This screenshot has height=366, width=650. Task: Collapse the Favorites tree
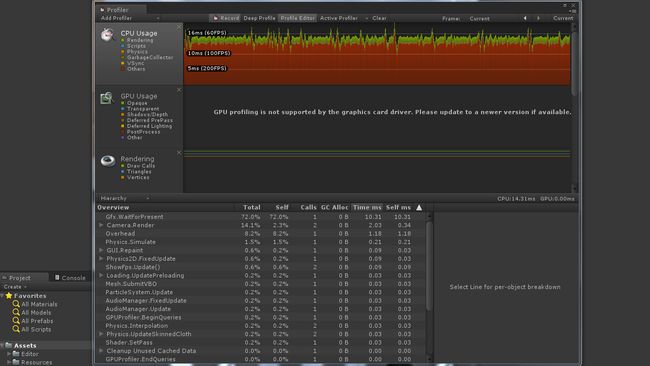pos(2,296)
